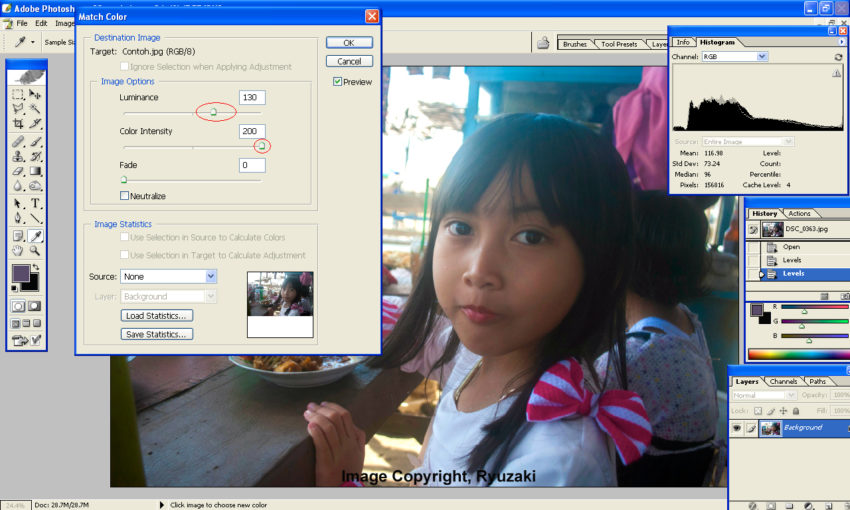The width and height of the screenshot is (850, 510).
Task: Select the Rectangular Marquee tool
Action: (18, 94)
